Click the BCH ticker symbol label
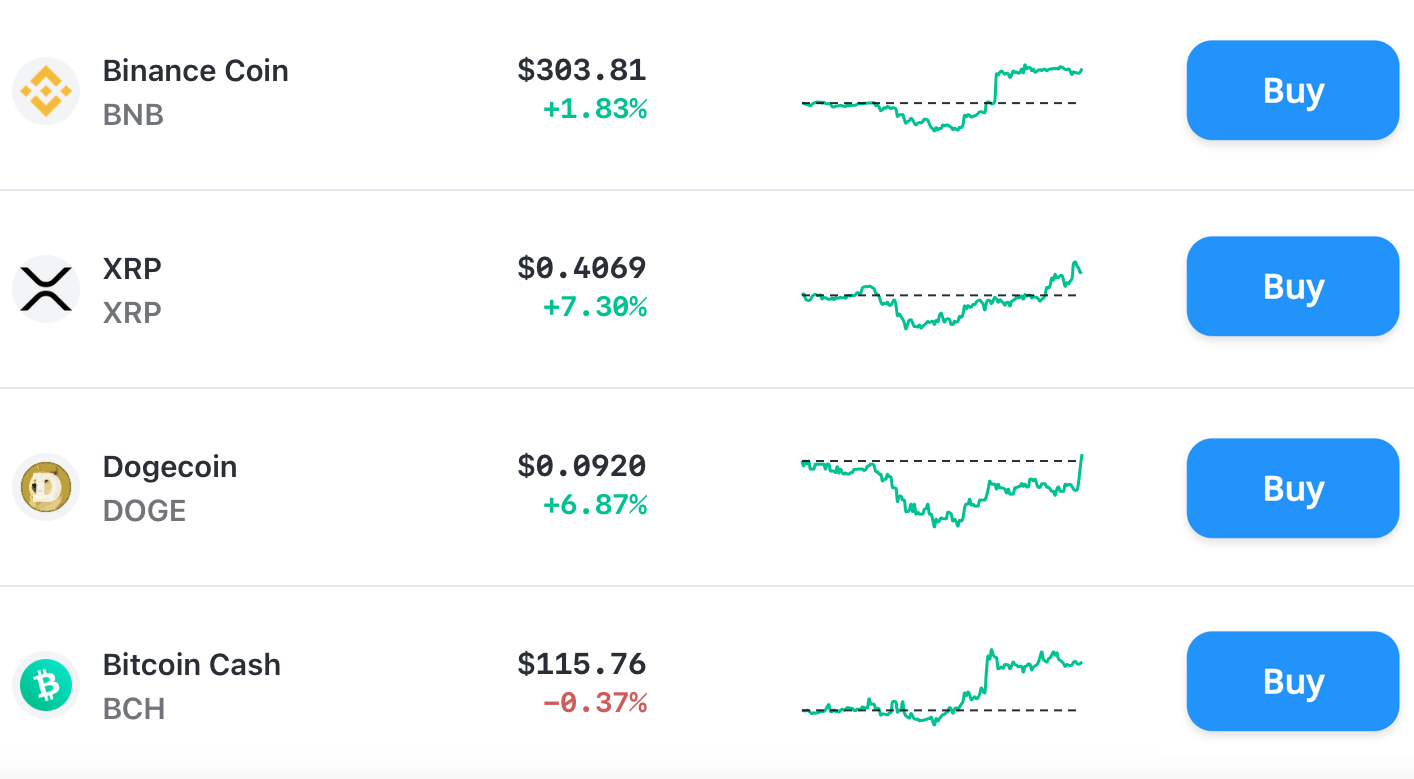This screenshot has width=1414, height=779. tap(132, 708)
